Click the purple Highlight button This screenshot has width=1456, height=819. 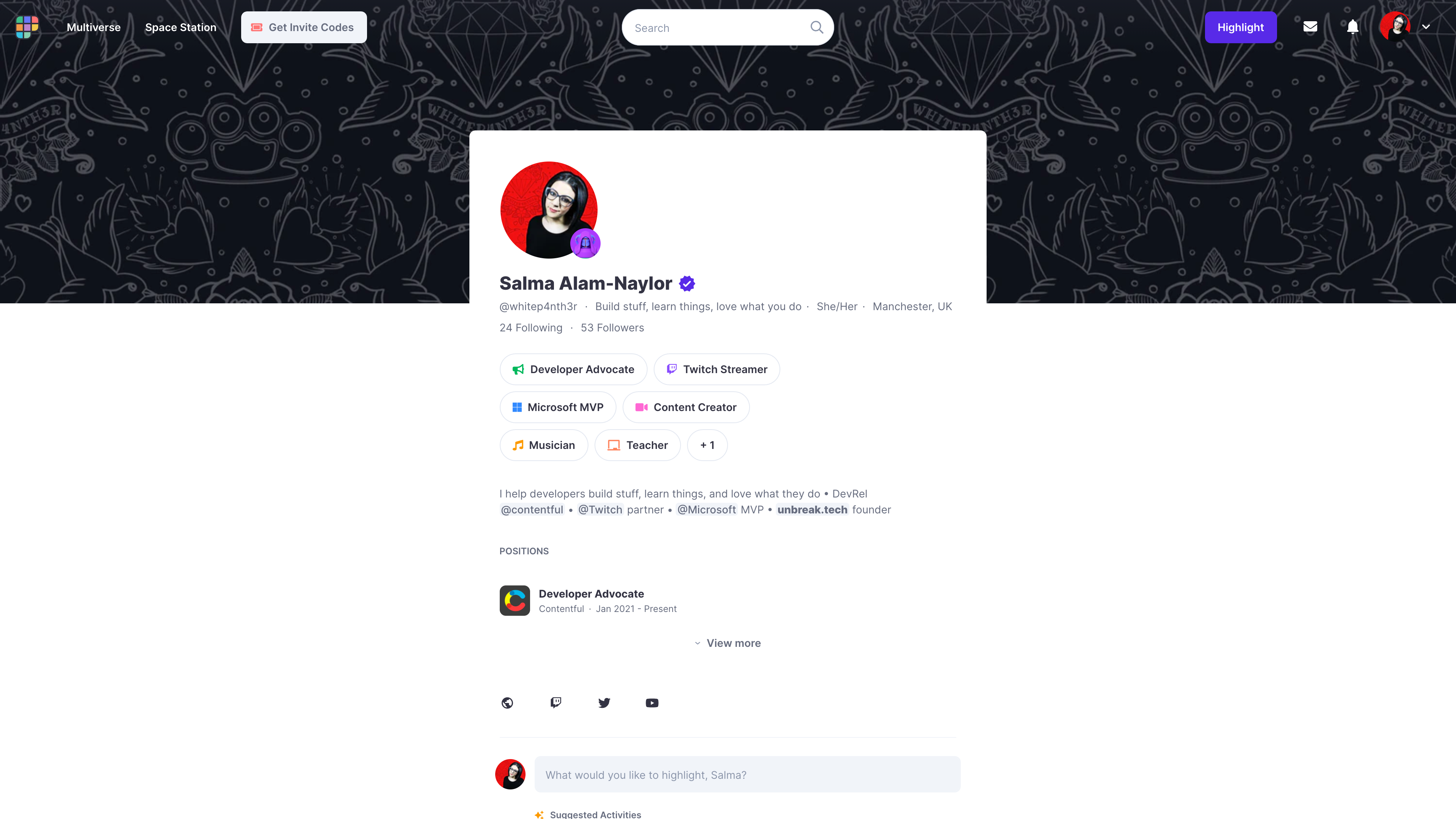1241,27
